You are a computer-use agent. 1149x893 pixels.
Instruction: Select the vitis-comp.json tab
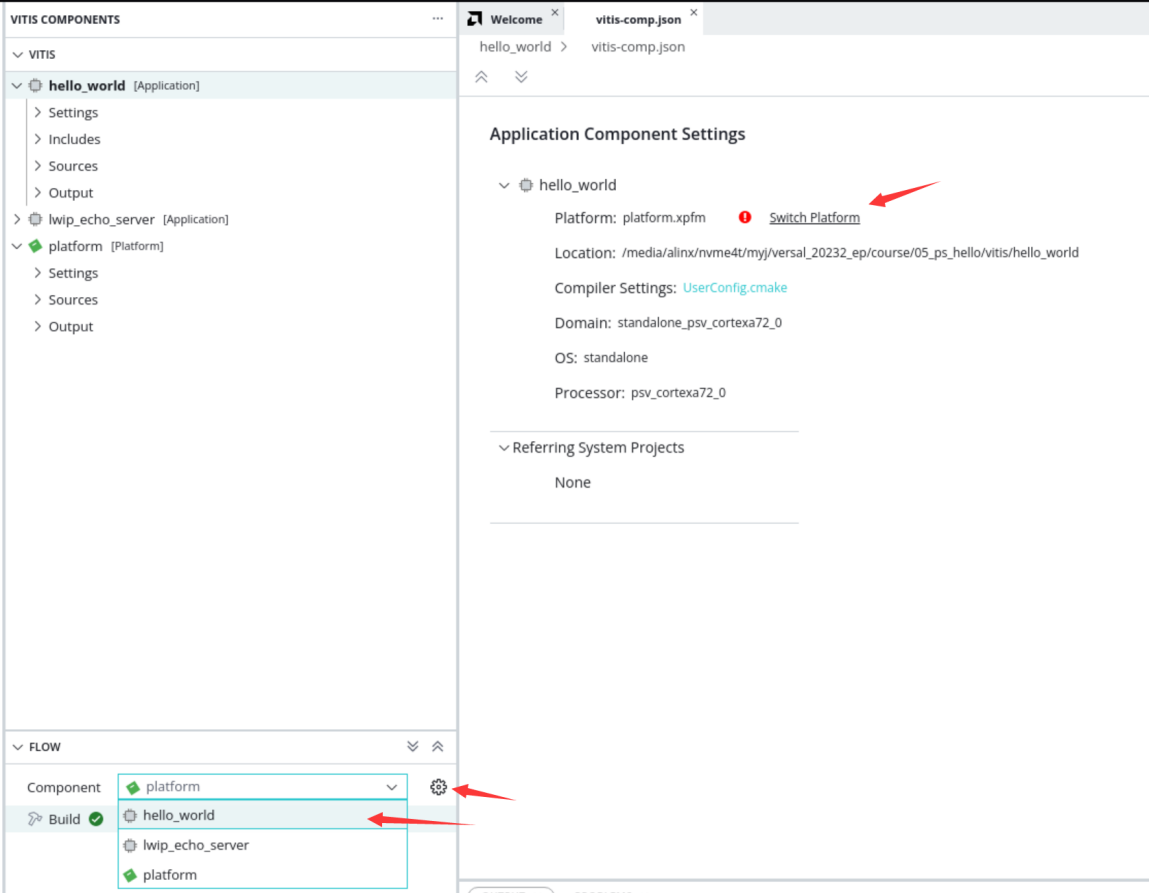(638, 19)
